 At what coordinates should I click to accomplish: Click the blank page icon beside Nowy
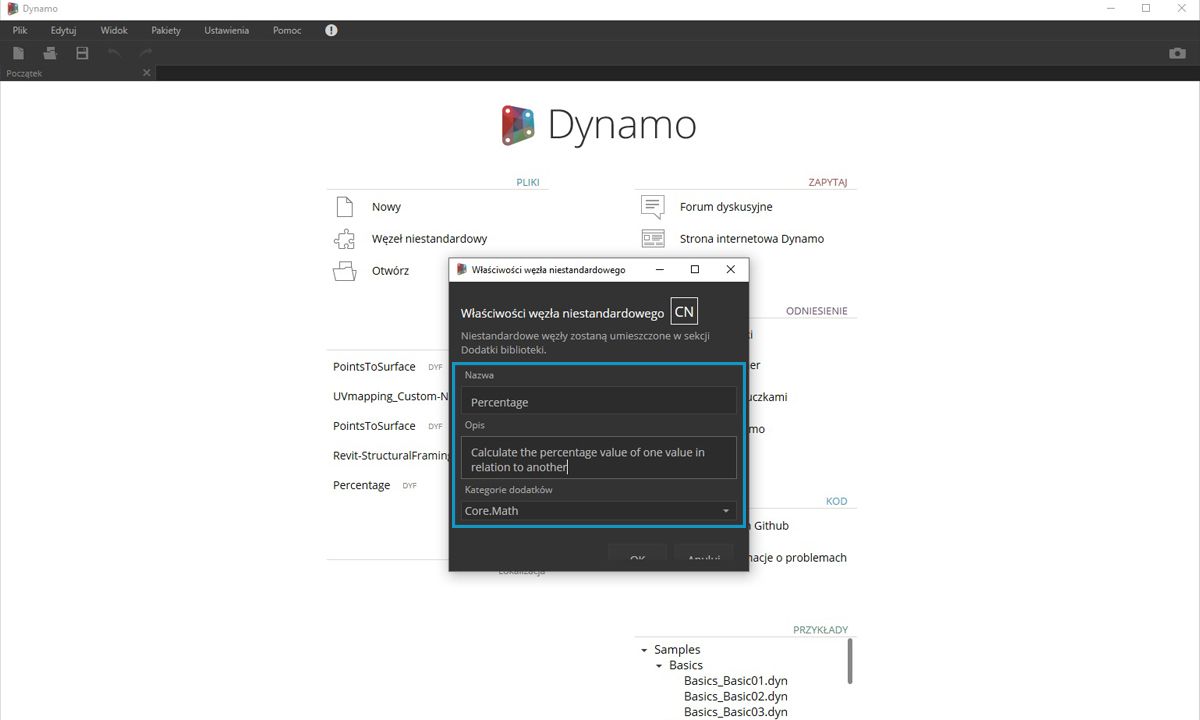345,207
